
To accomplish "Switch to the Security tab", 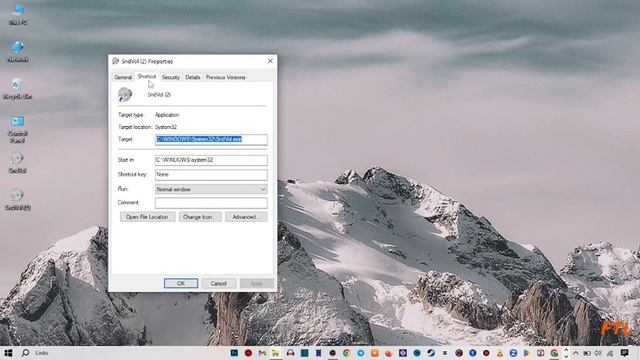I will click(x=171, y=77).
